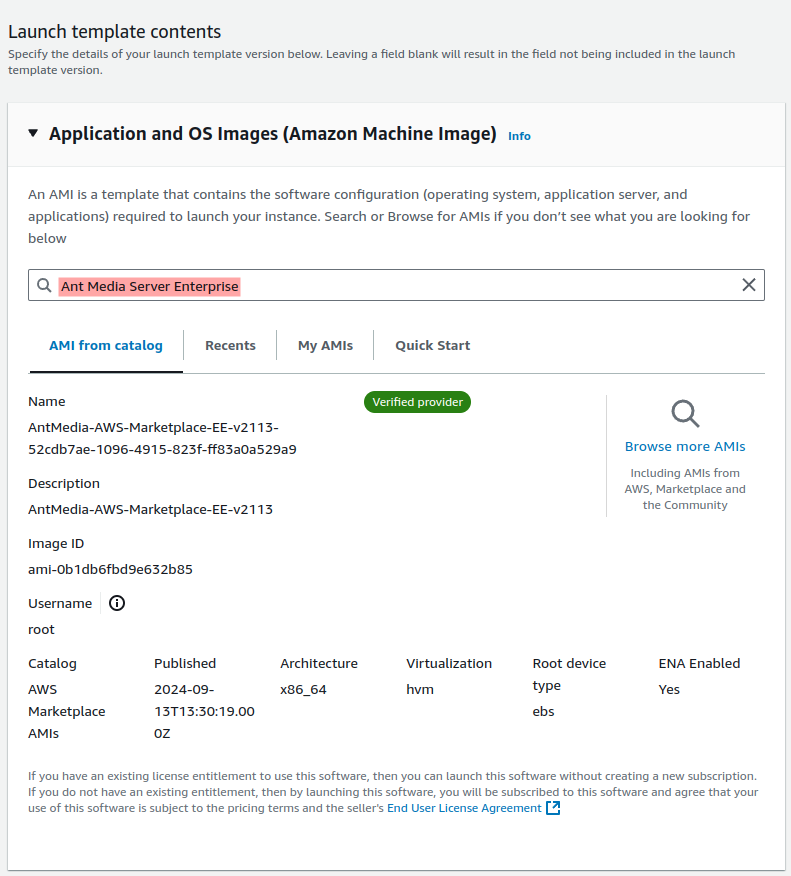Click the external link icon after agreement
Screen dimensions: 791x876
(553, 808)
